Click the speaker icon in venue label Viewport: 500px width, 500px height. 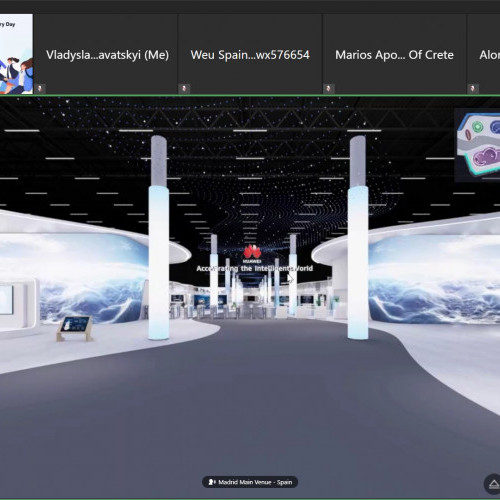[211, 482]
